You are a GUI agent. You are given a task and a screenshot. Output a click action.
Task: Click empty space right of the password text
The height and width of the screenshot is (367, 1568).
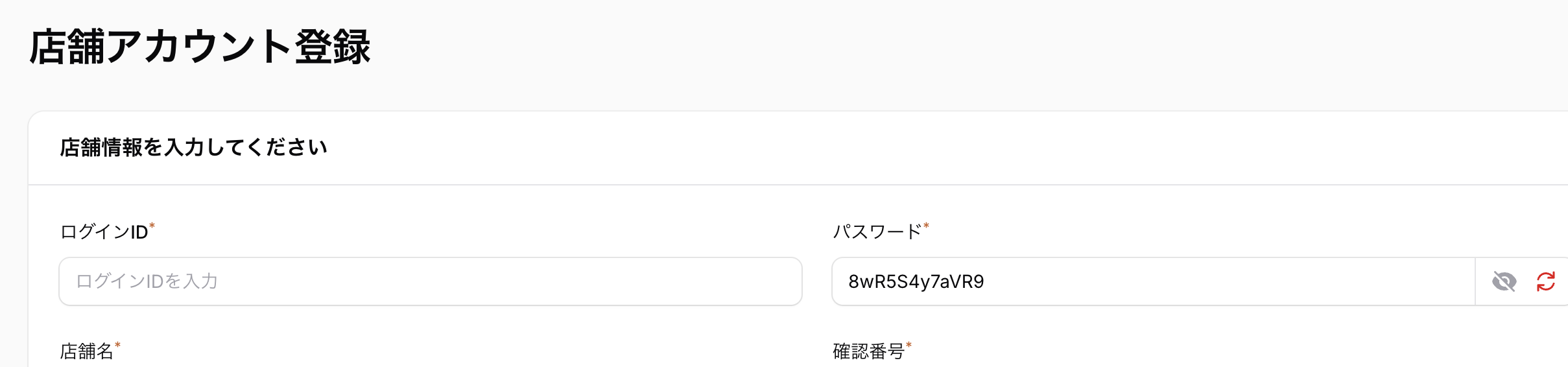[1232, 281]
